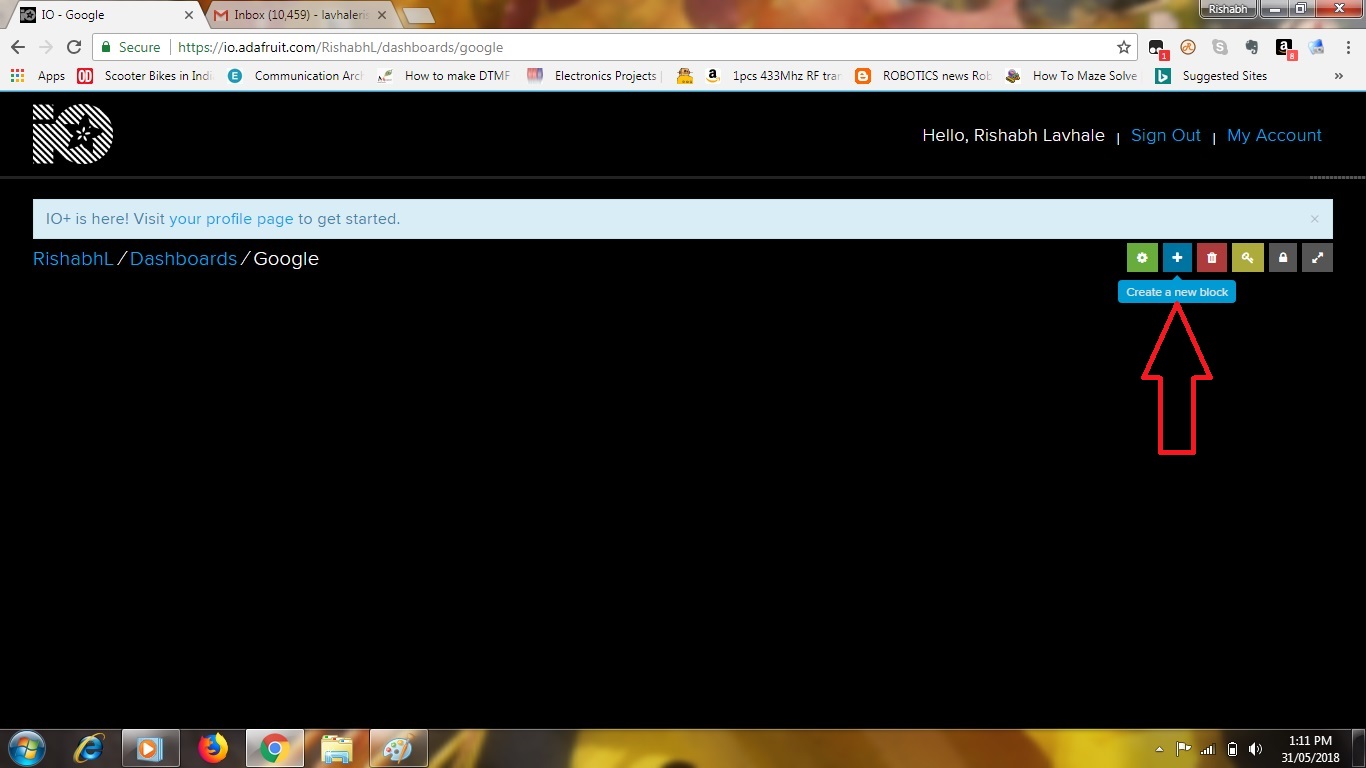Launch Internet Explorer from the taskbar
Image resolution: width=1366 pixels, height=768 pixels.
click(91, 748)
